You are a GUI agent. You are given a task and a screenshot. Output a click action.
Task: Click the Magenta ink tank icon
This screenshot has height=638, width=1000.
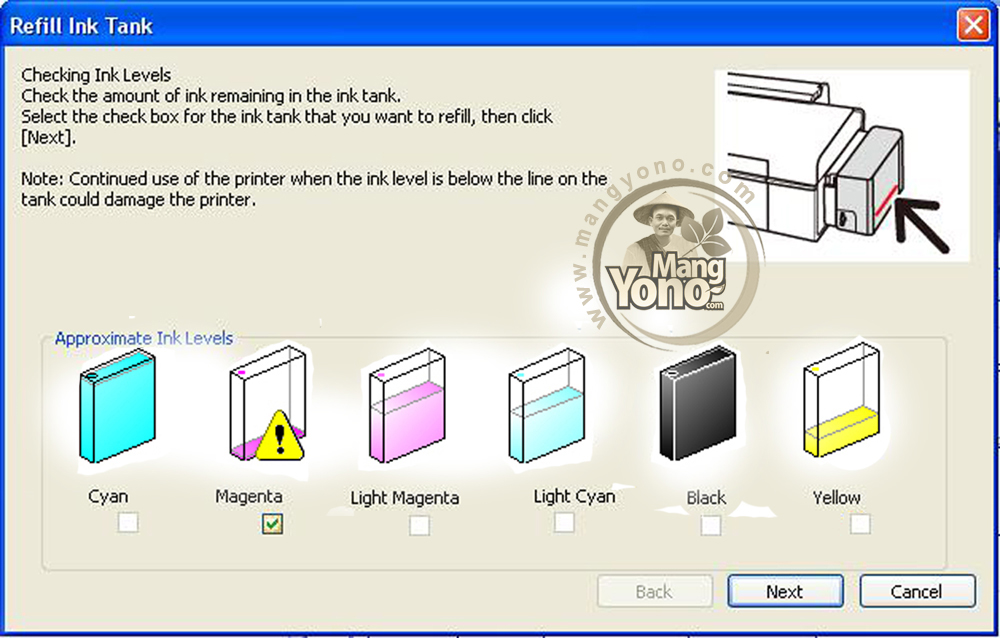pyautogui.click(x=267, y=403)
